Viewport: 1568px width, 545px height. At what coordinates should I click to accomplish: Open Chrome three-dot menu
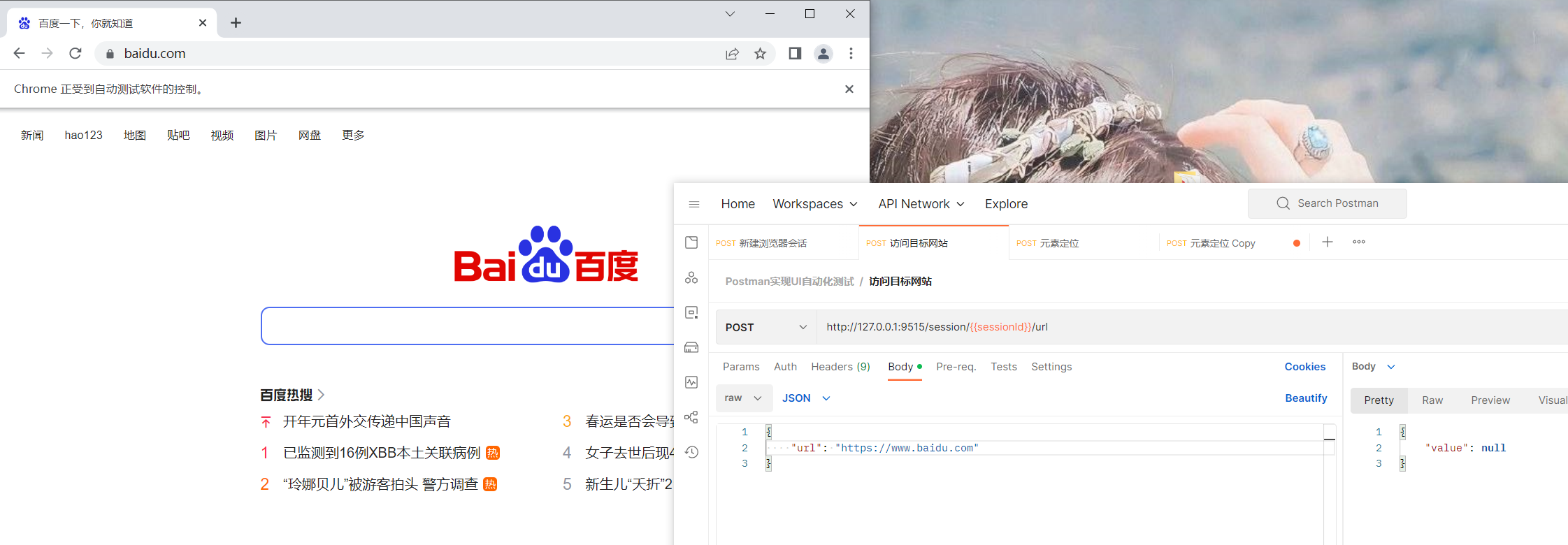coord(851,53)
